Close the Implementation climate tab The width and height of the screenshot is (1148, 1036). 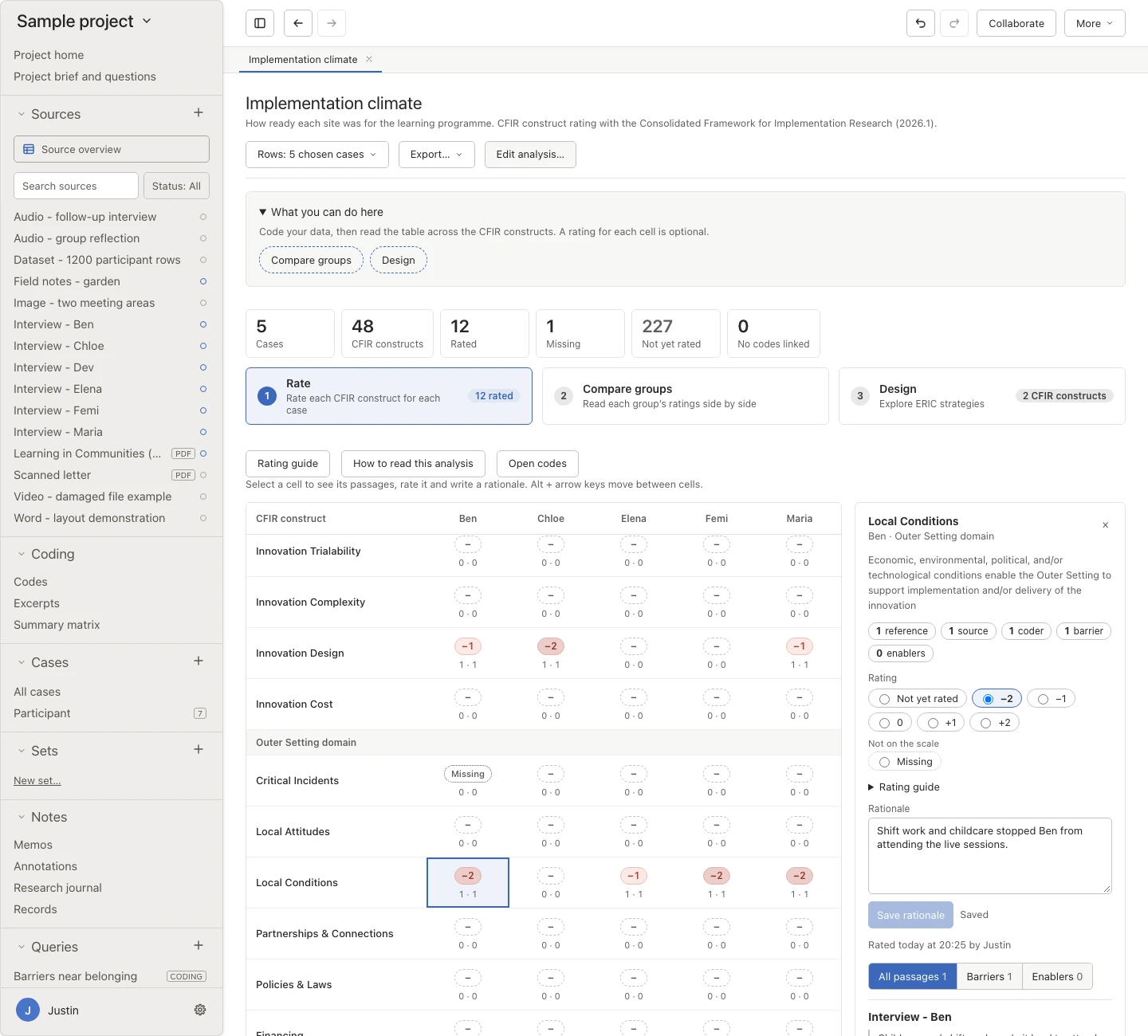tap(369, 59)
